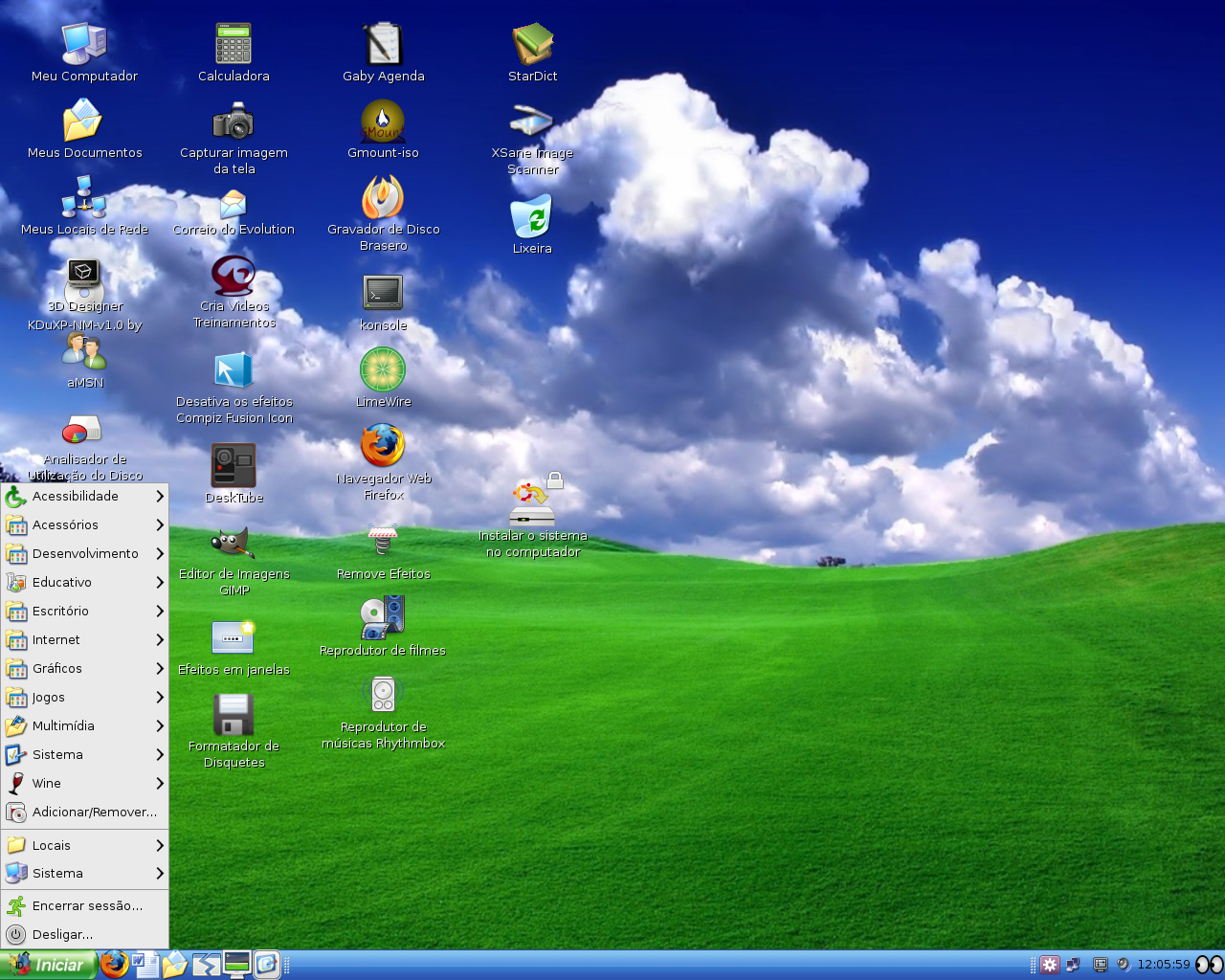Launch the LimeWire desktop icon
Image resolution: width=1225 pixels, height=980 pixels.
pos(383,369)
